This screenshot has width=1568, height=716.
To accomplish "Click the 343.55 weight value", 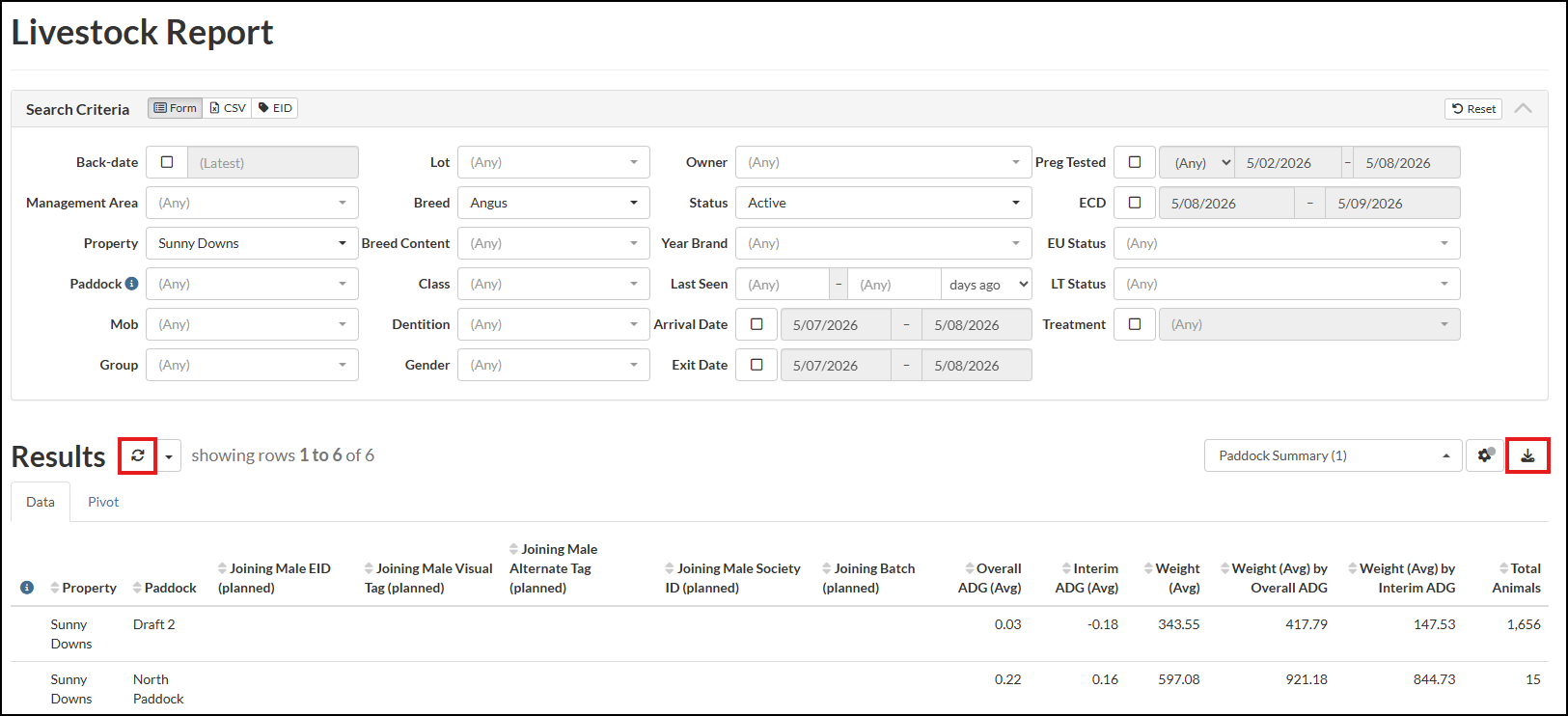I will 1179,624.
